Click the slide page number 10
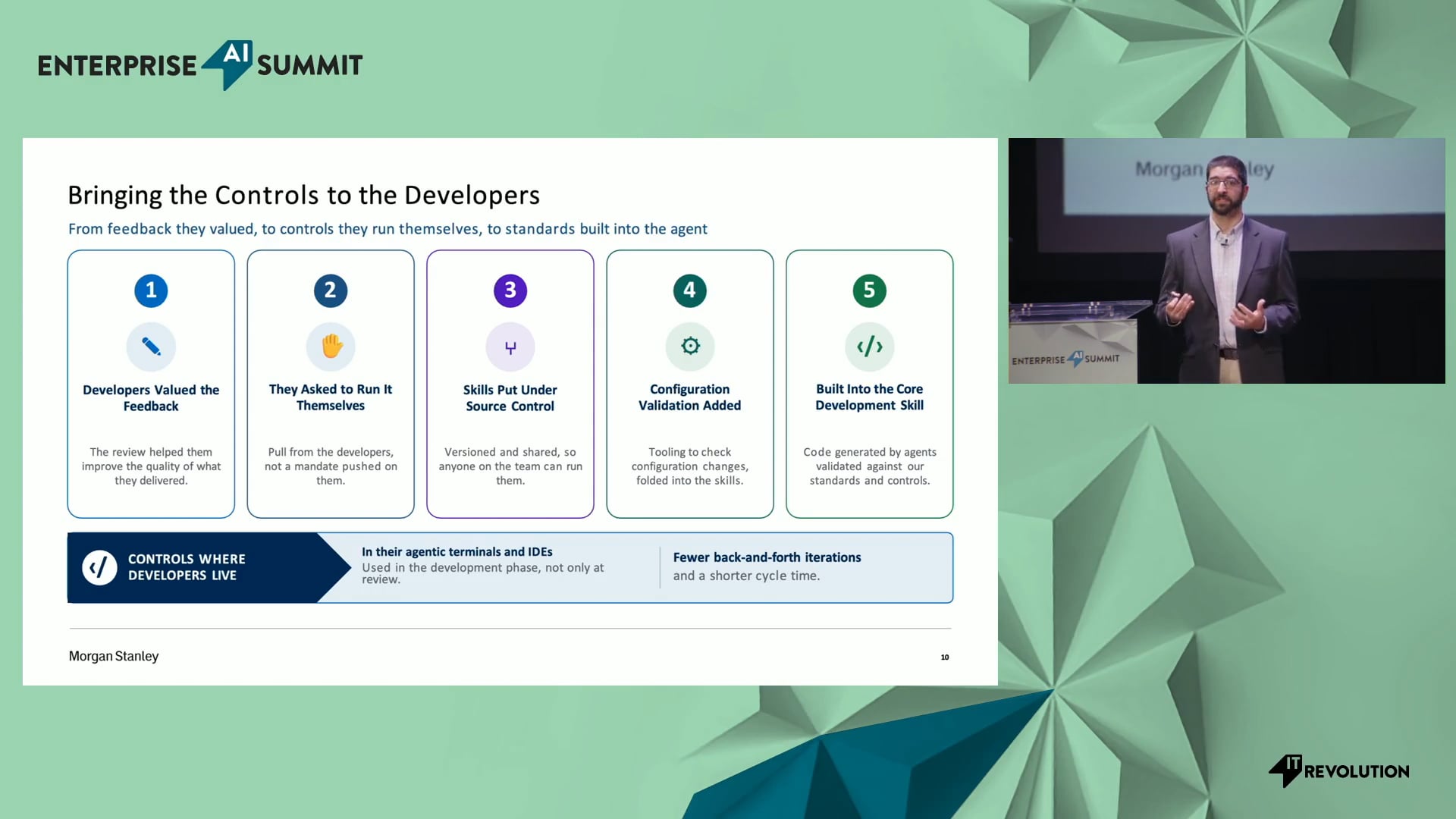 coord(945,657)
